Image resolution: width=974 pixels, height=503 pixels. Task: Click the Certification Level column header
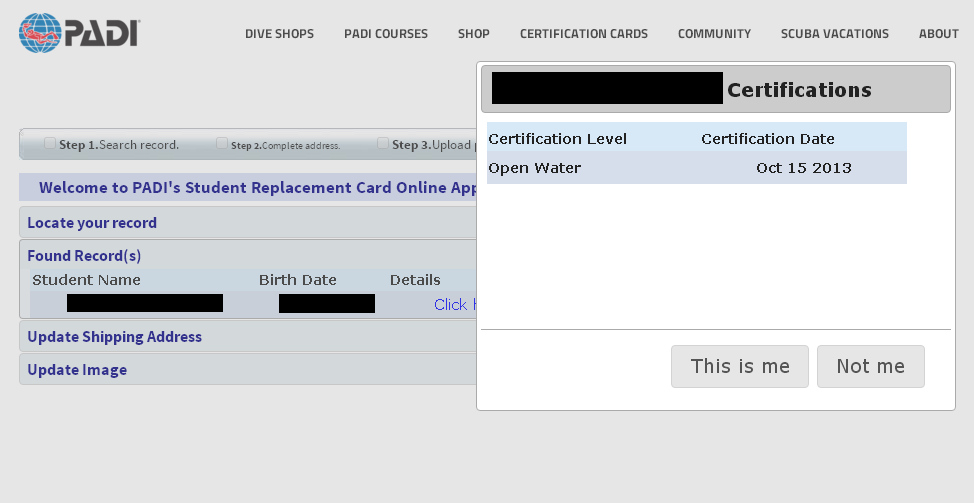pyautogui.click(x=557, y=138)
